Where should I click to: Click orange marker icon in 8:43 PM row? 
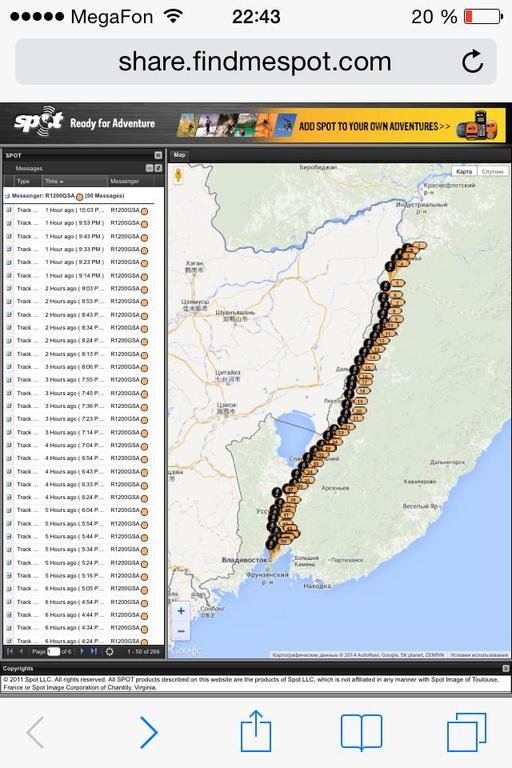tap(144, 315)
